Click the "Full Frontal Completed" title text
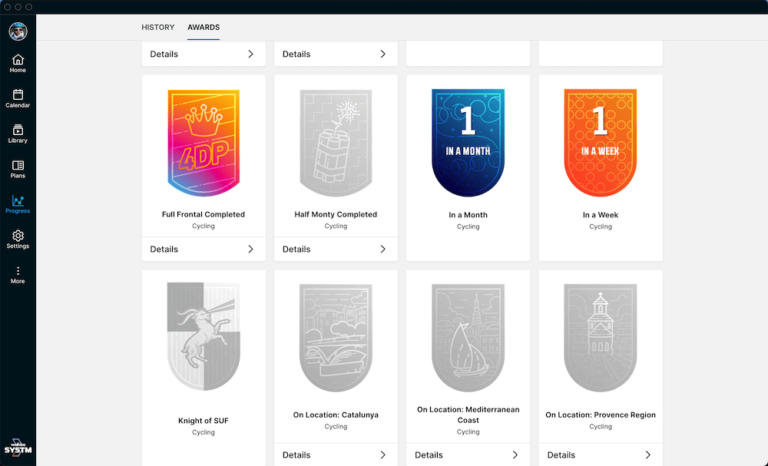Image resolution: width=768 pixels, height=466 pixels. (x=203, y=214)
